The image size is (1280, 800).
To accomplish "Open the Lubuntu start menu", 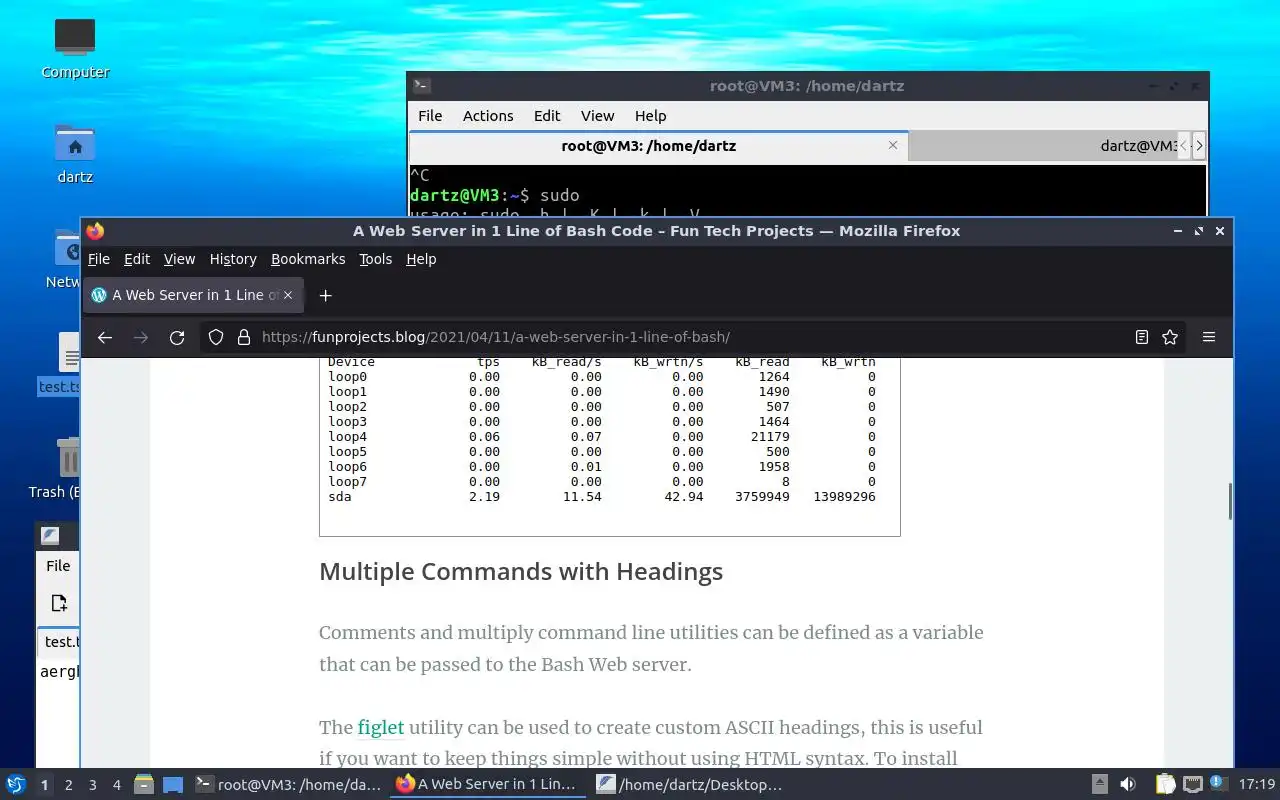I will pos(15,785).
